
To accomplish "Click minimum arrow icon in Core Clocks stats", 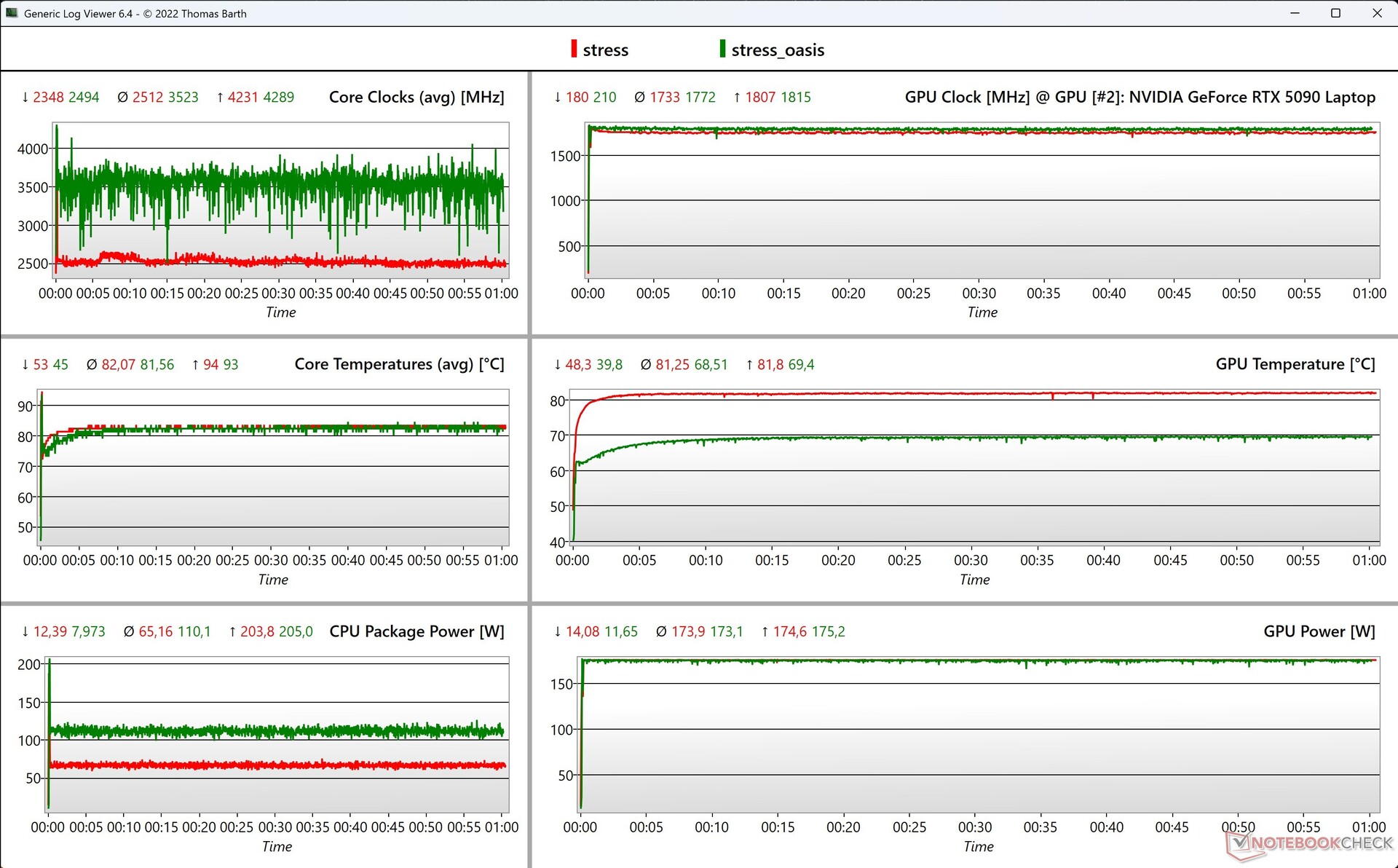I will pos(25,98).
